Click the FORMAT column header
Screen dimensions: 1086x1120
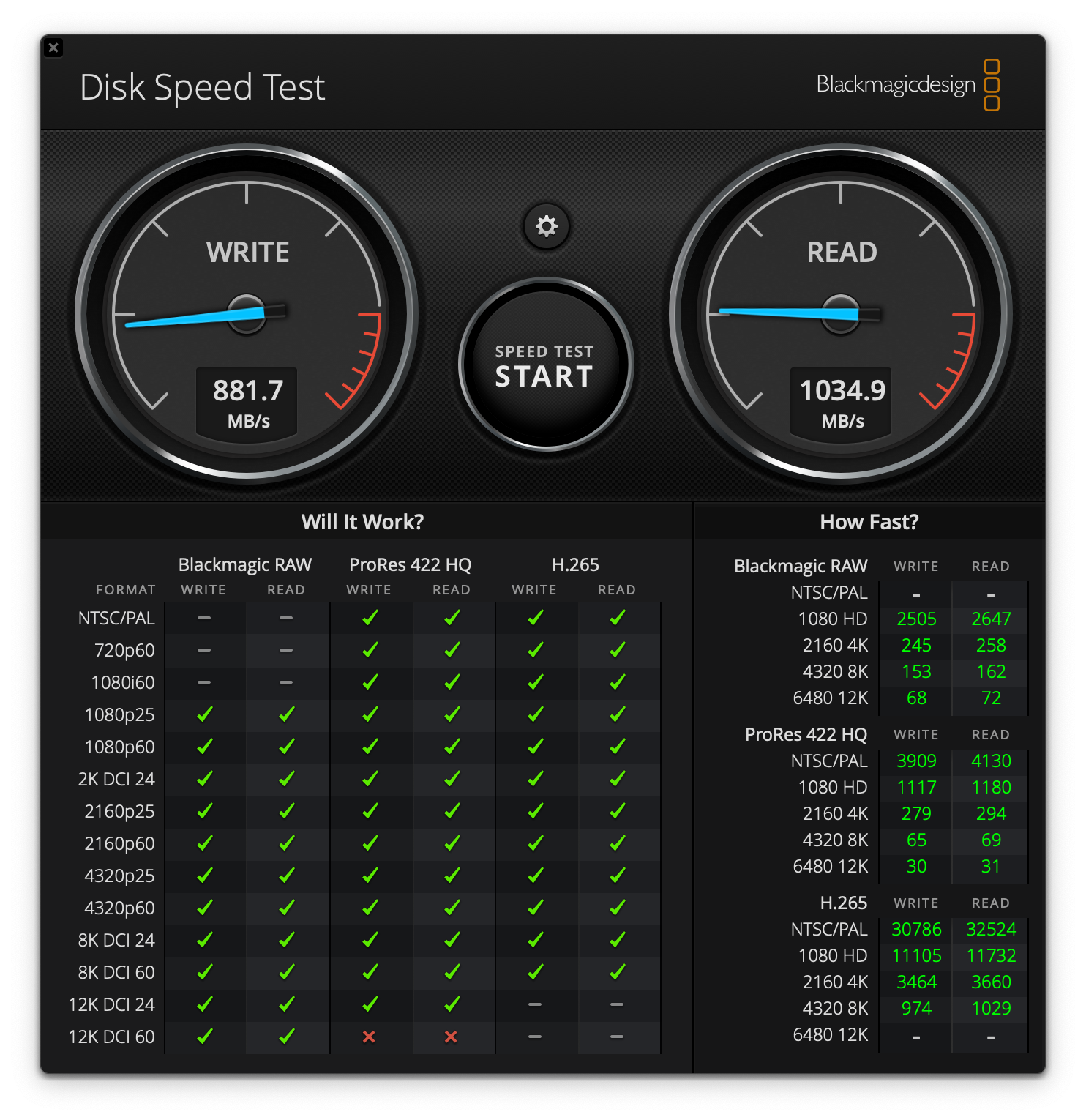[126, 590]
